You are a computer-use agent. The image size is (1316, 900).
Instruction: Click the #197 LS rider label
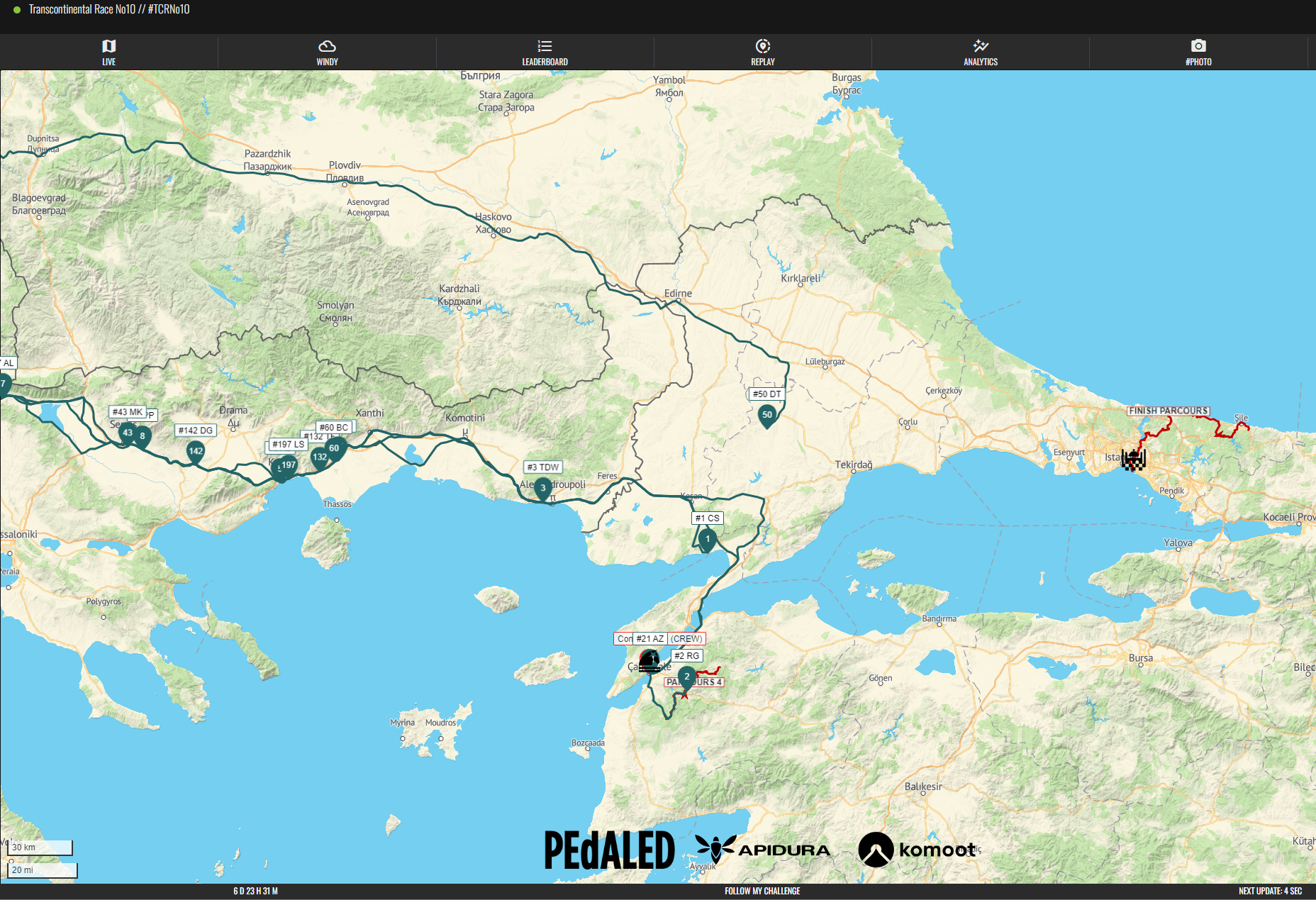tap(289, 445)
